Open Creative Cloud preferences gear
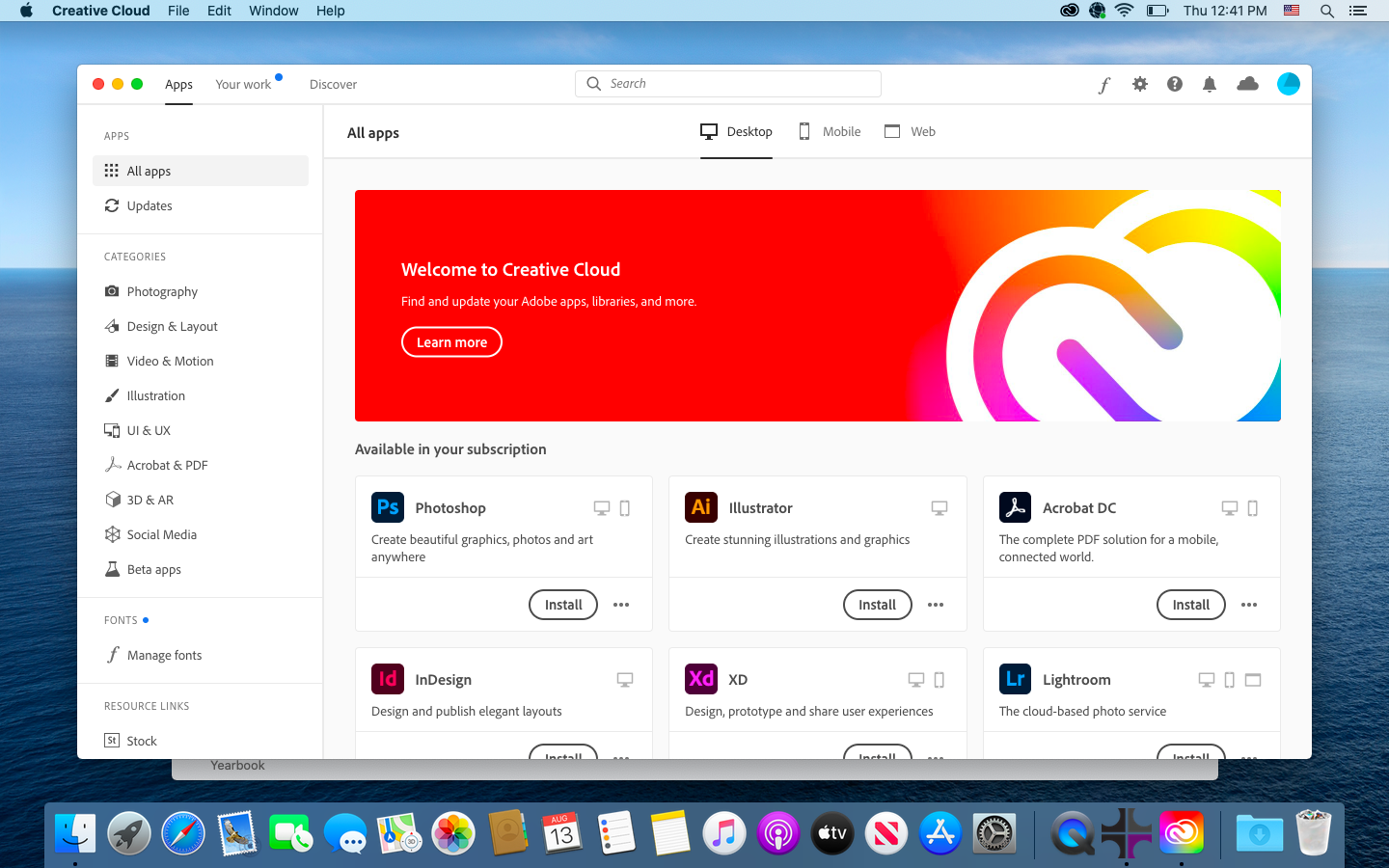 [x=1140, y=84]
